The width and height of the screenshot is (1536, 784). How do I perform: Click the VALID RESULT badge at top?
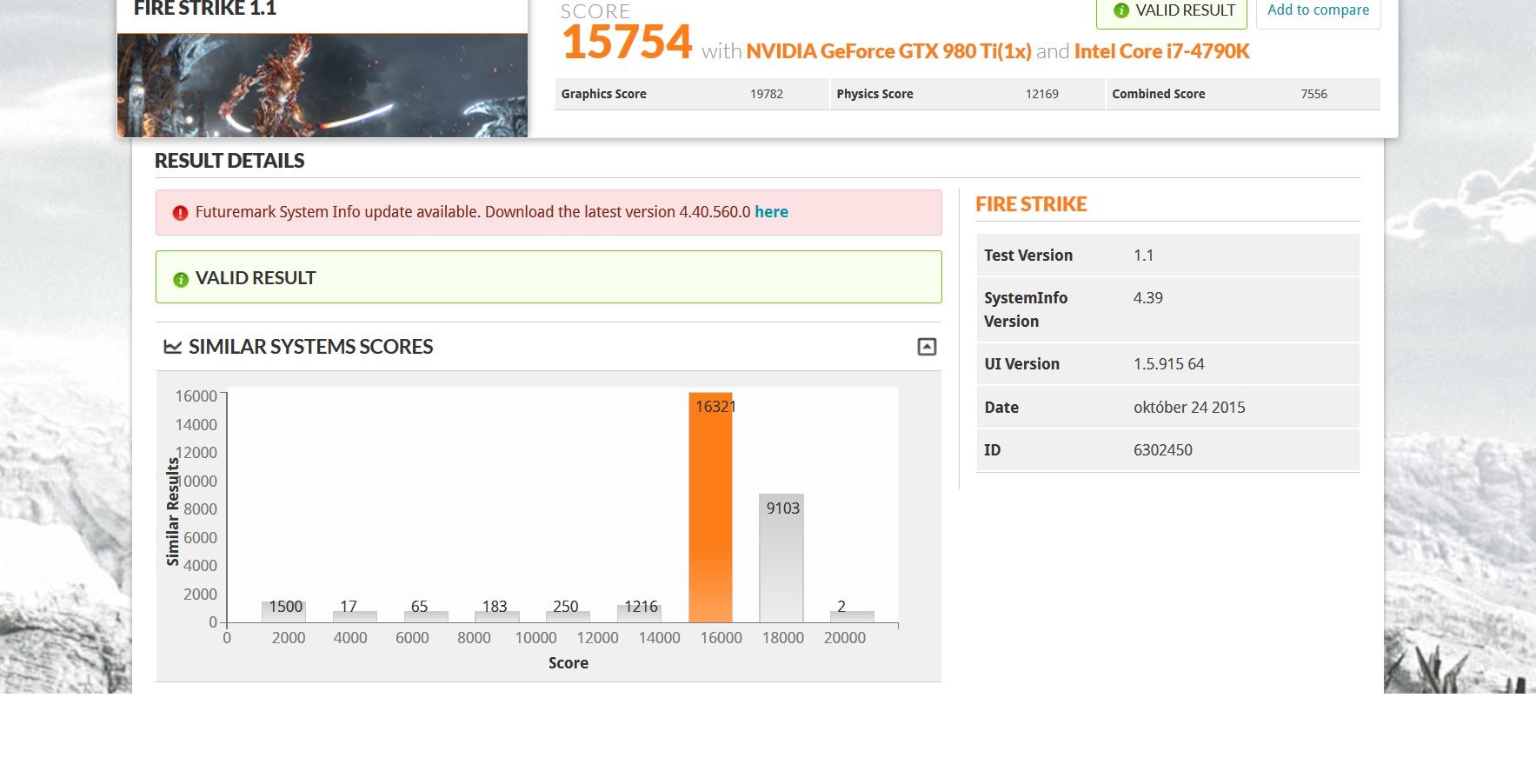coord(1172,11)
